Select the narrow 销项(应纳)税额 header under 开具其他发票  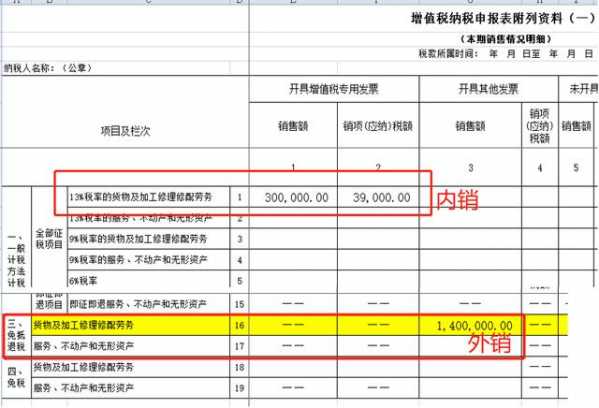(540, 126)
